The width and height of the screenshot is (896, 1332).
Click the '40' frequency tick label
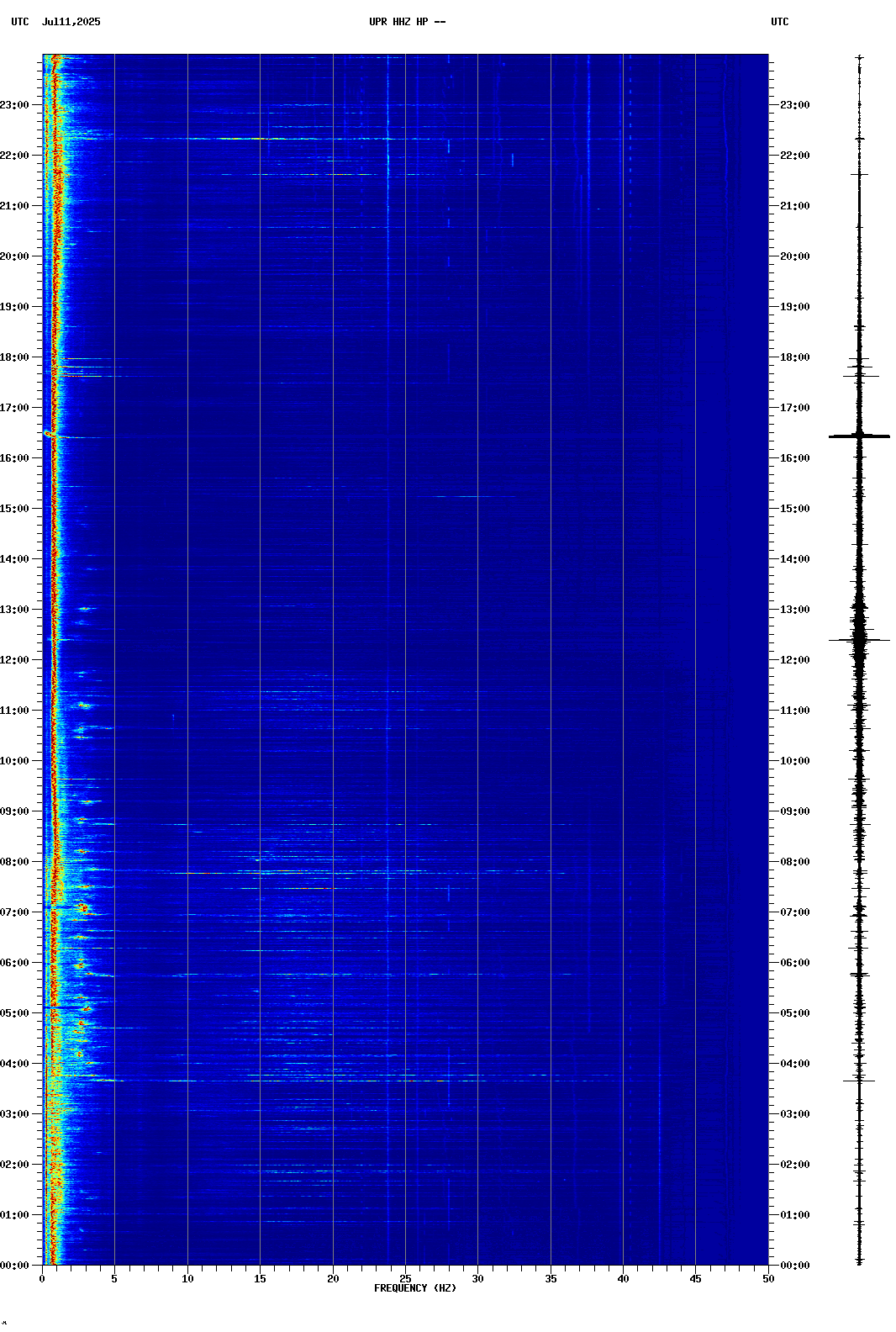623,1279
